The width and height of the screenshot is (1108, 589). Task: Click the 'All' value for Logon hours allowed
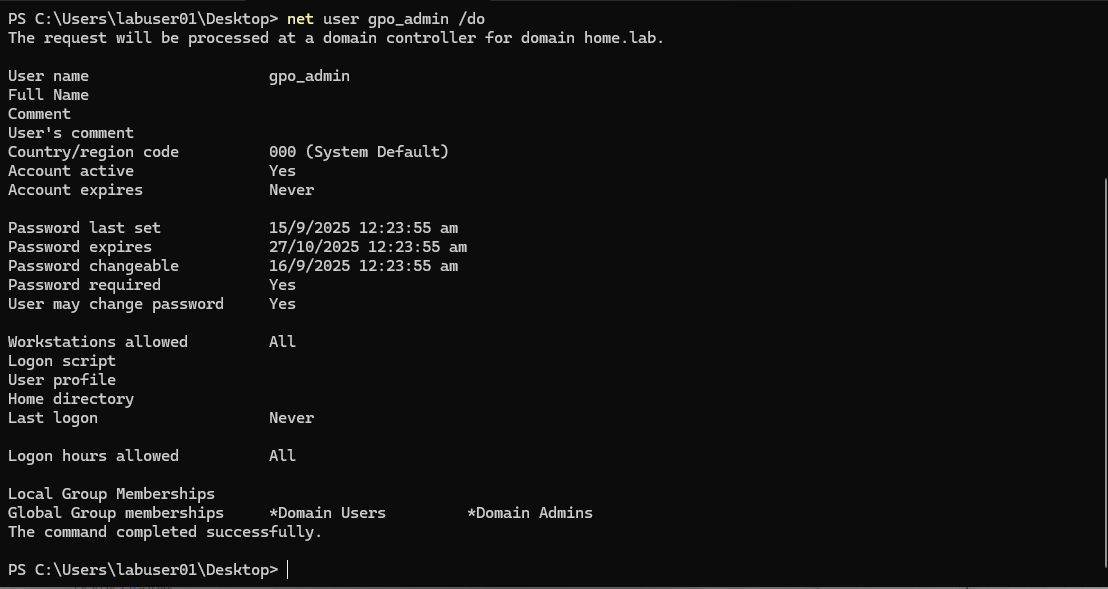coord(282,456)
